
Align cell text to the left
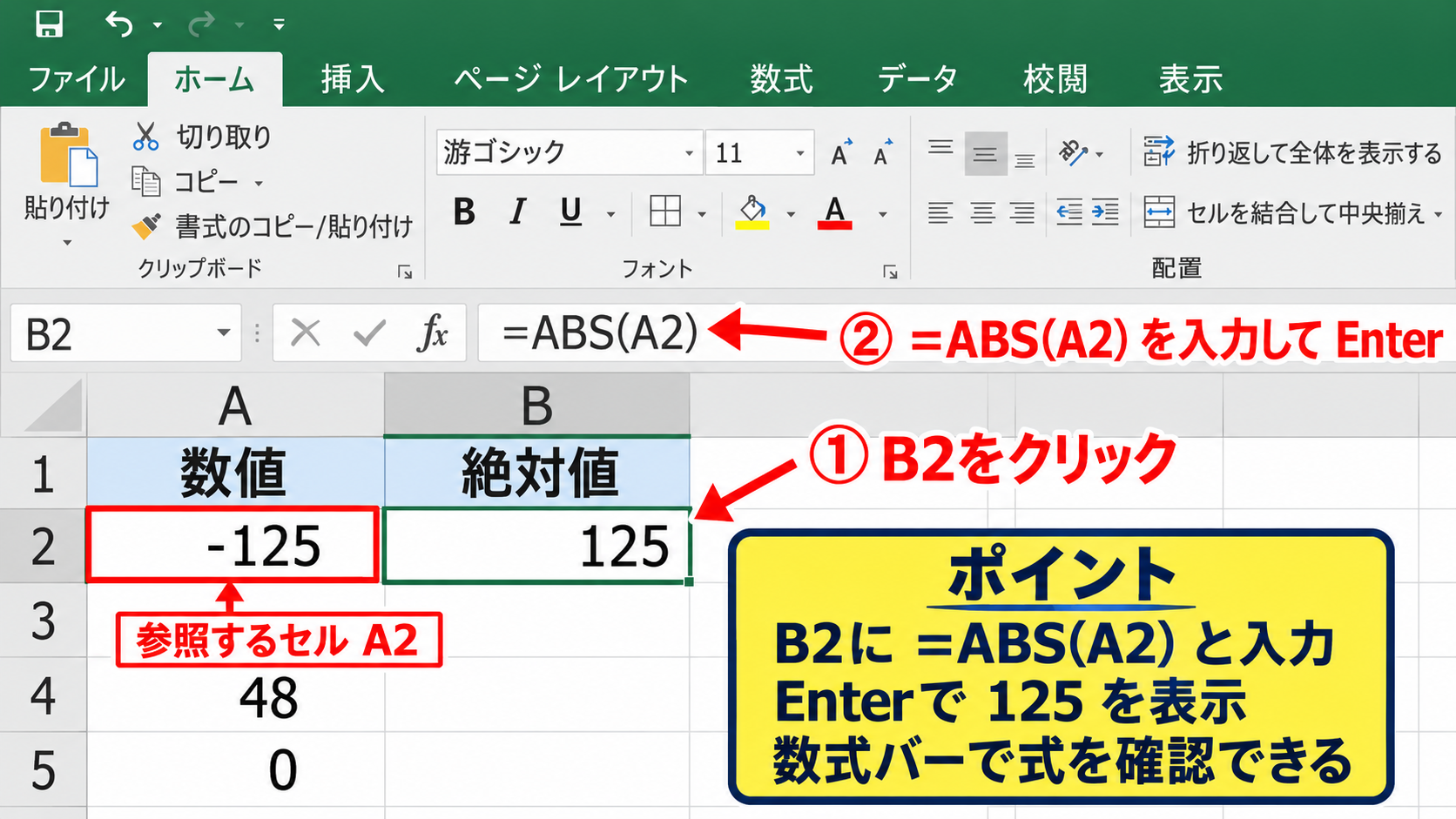[x=940, y=212]
